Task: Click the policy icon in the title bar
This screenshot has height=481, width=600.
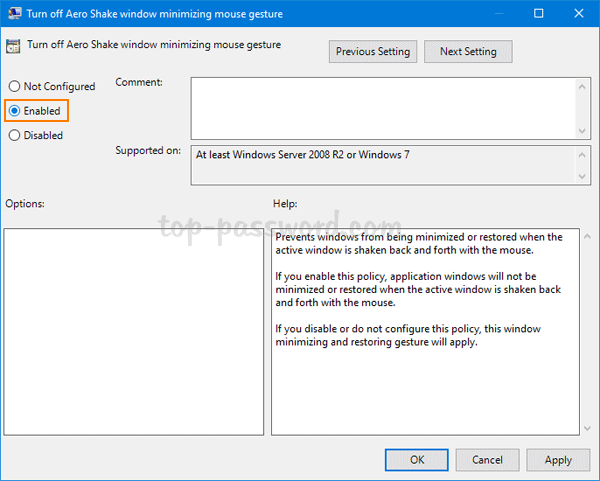Action: coord(12,14)
